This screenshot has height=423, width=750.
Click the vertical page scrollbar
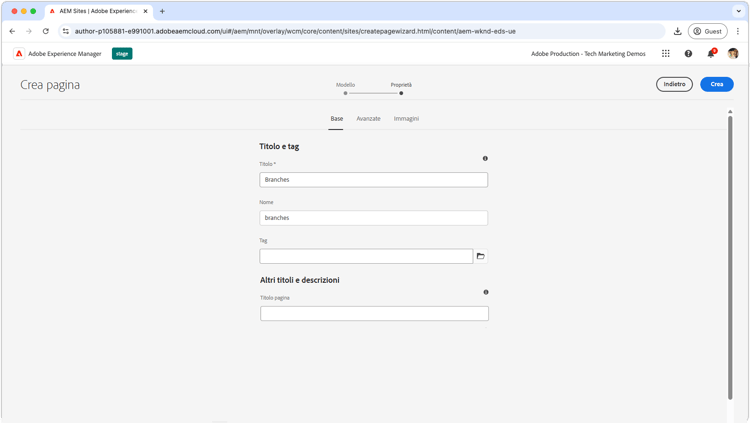click(730, 256)
